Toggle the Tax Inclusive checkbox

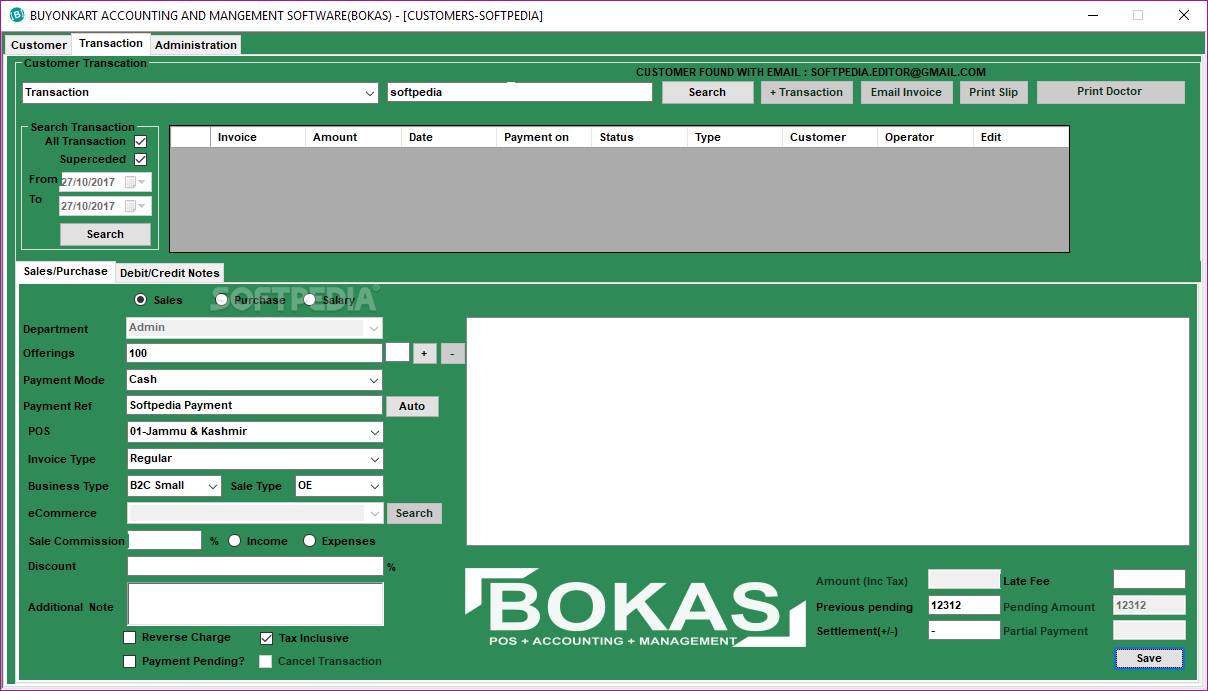[266, 638]
